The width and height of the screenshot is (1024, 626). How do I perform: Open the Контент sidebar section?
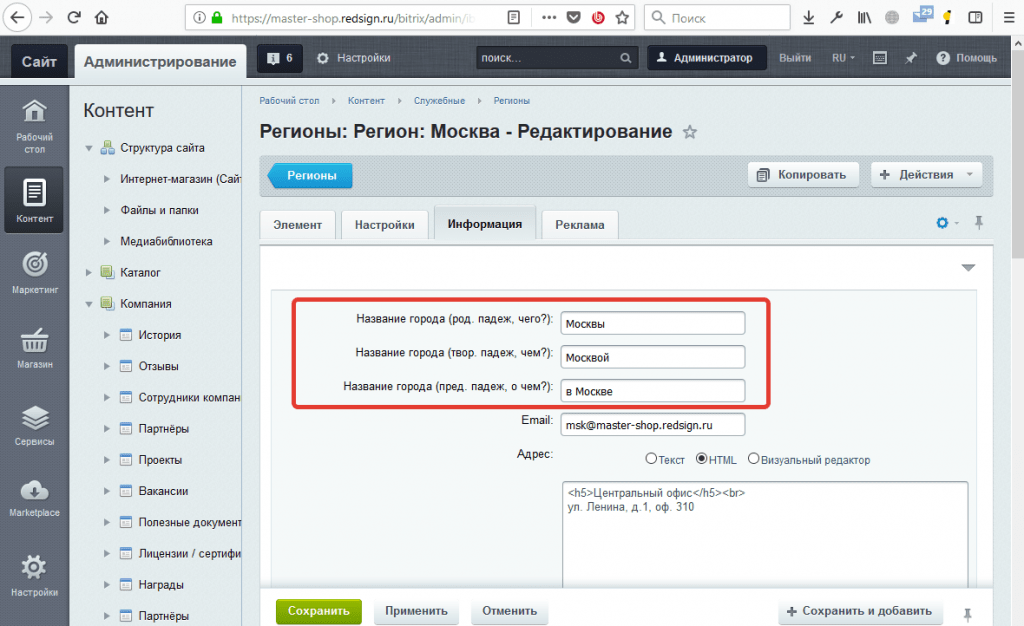point(34,199)
